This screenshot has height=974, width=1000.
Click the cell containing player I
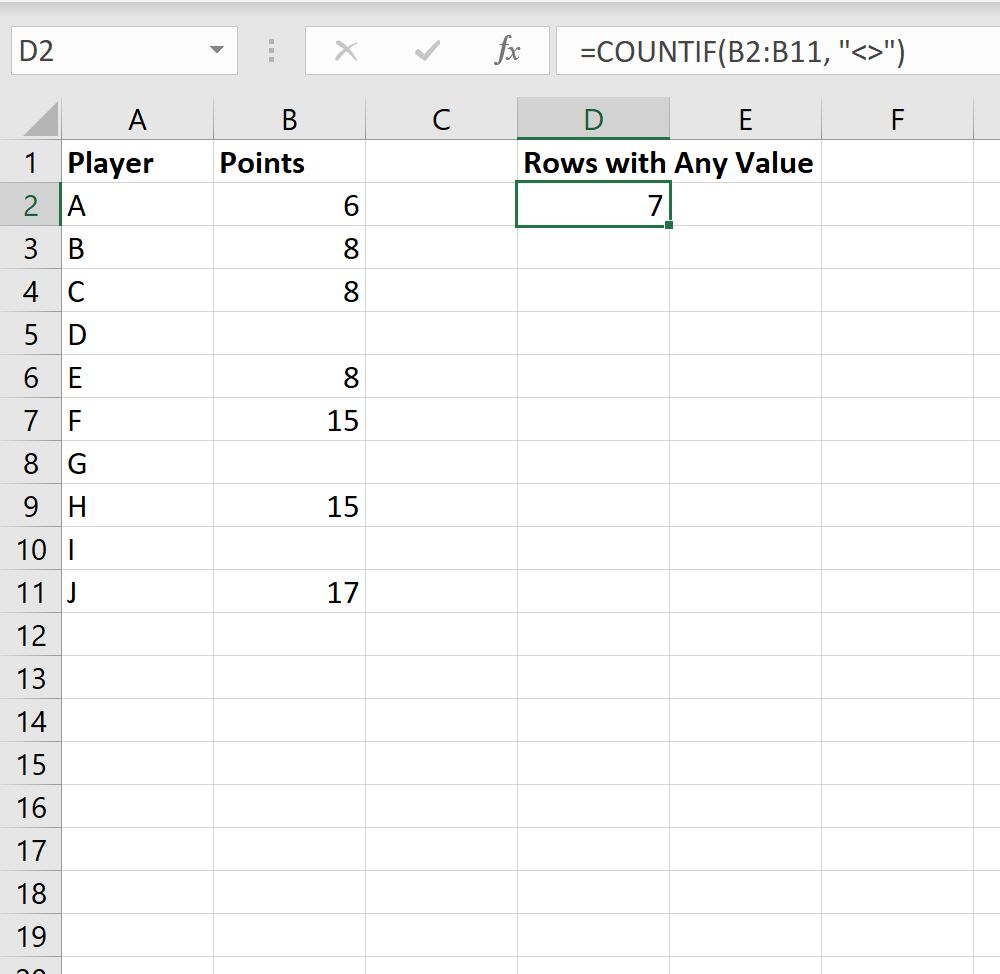(x=137, y=549)
